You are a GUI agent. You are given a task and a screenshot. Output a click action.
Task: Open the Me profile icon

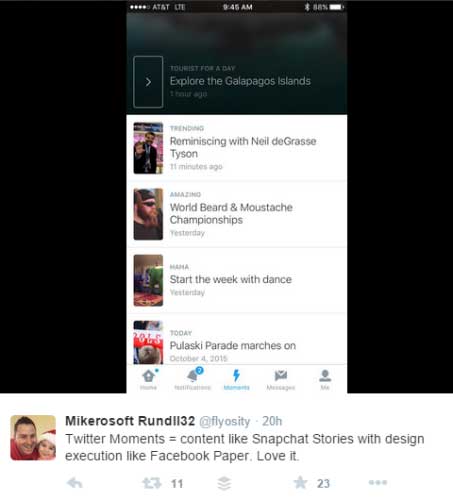pos(325,376)
